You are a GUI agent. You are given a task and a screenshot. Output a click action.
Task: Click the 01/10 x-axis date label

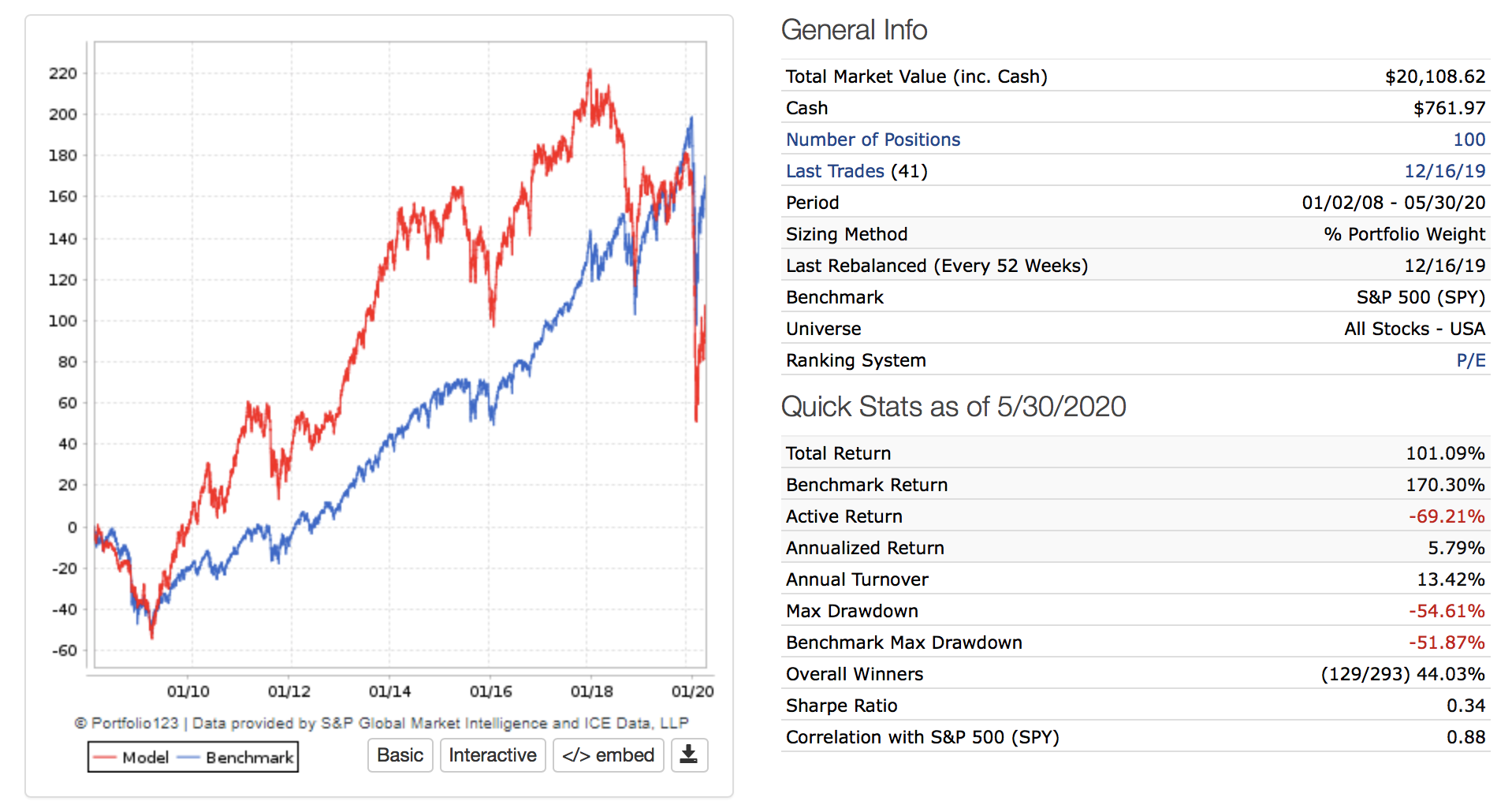(188, 691)
